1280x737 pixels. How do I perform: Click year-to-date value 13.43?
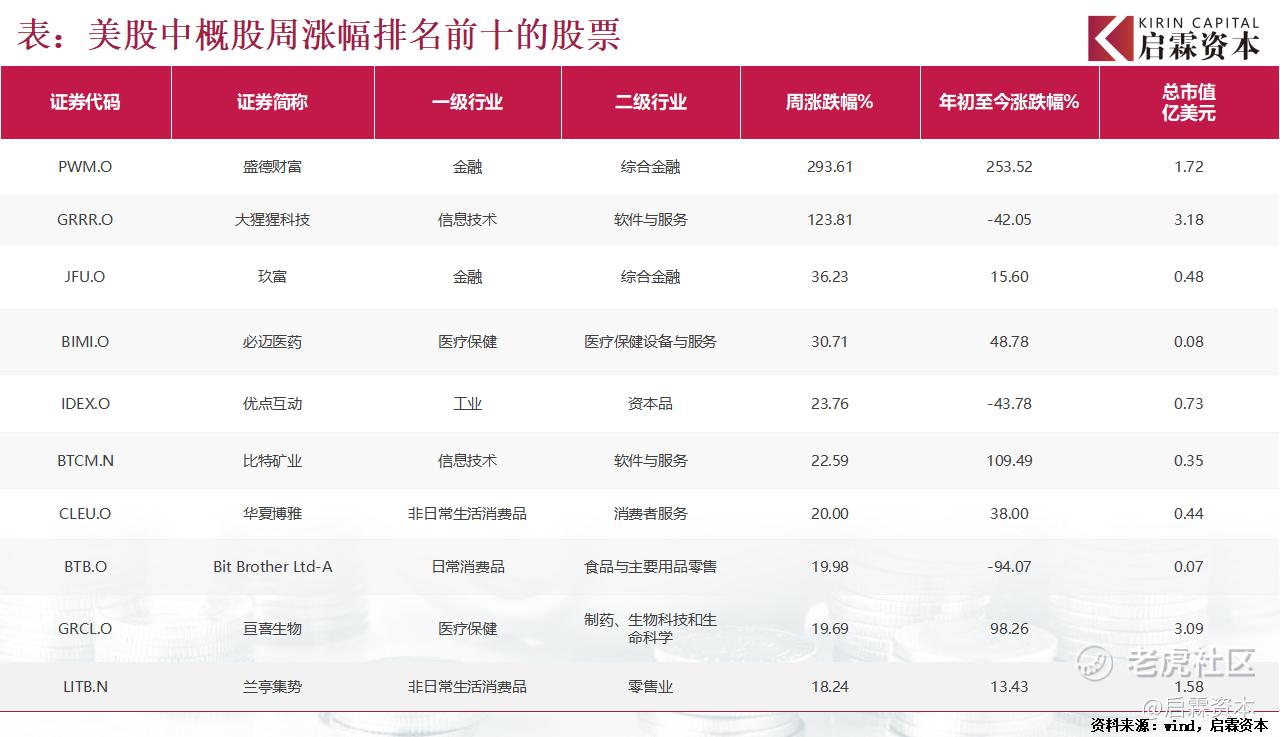click(1009, 686)
